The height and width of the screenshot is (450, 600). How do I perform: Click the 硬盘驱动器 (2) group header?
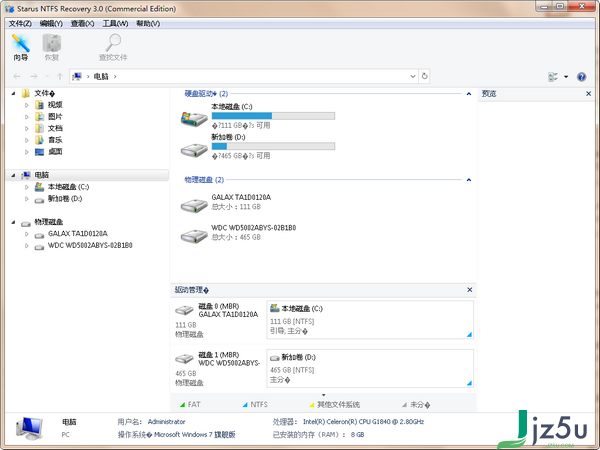tap(206, 93)
